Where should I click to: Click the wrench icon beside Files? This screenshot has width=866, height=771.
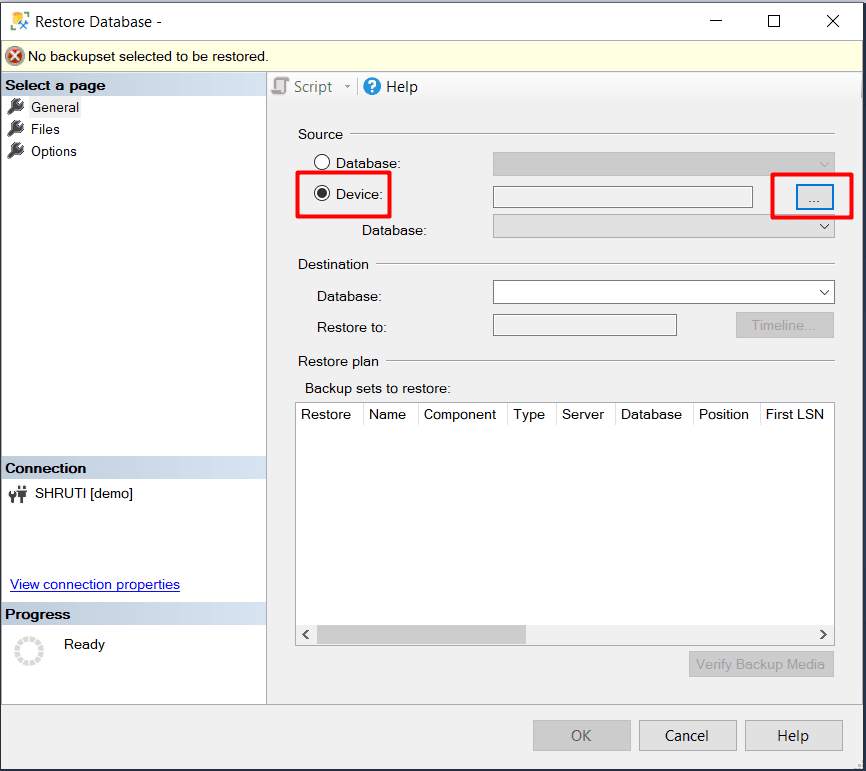(x=16, y=129)
